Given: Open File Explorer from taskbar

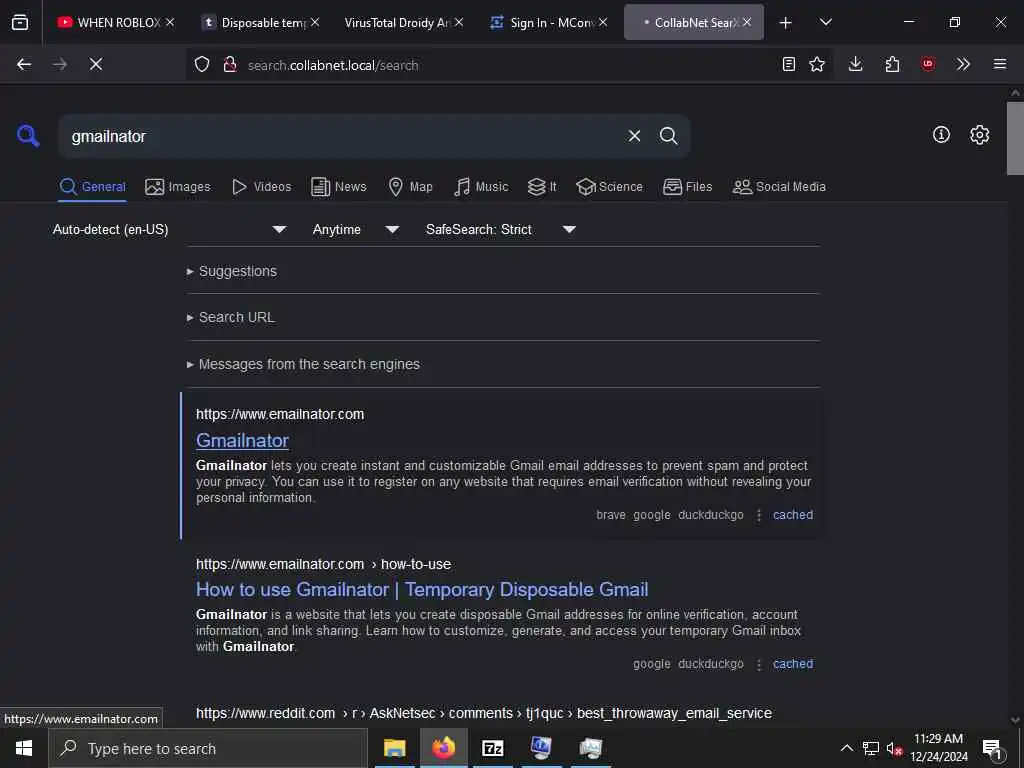Looking at the screenshot, I should click(394, 748).
